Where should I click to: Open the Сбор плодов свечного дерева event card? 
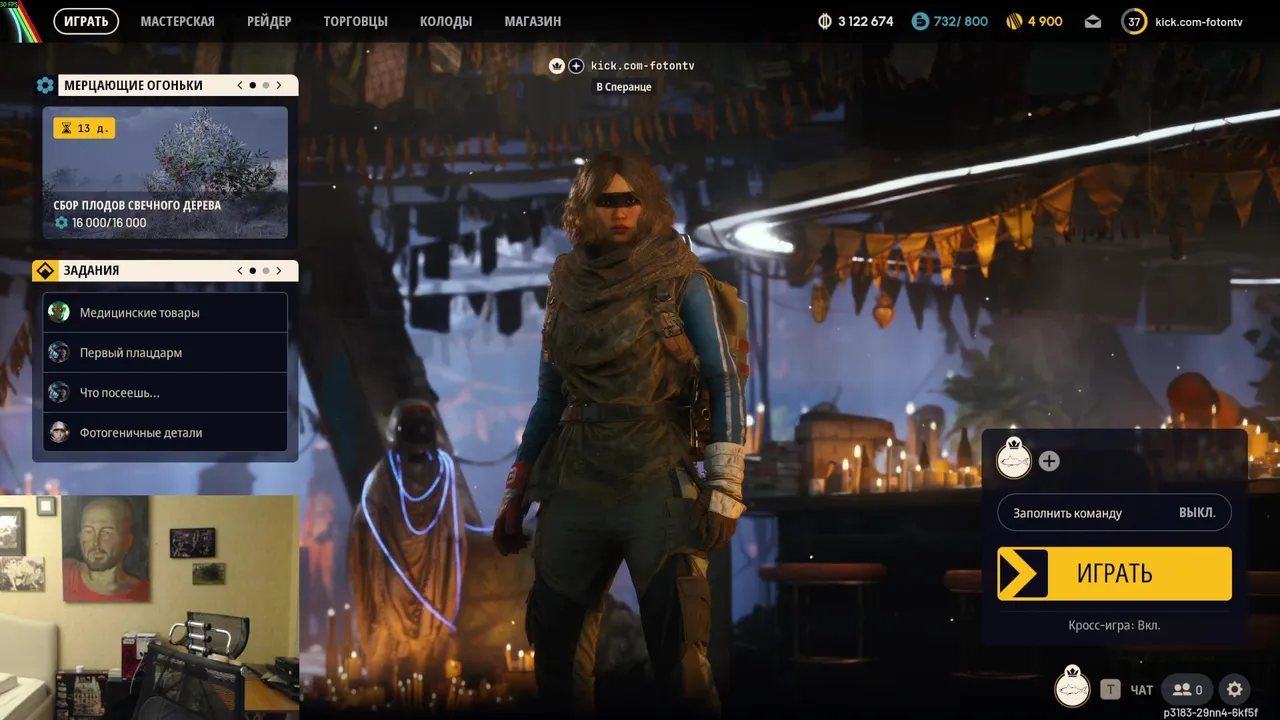click(165, 173)
